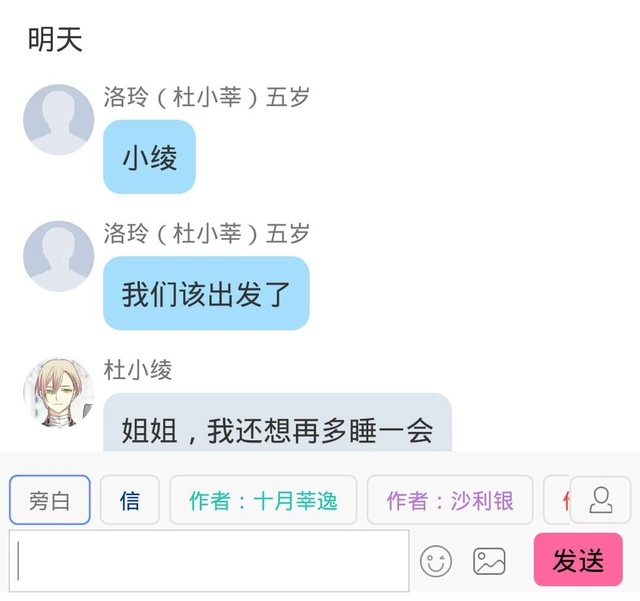Select the partially hidden red role chip
The image size is (640, 601).
557,500
